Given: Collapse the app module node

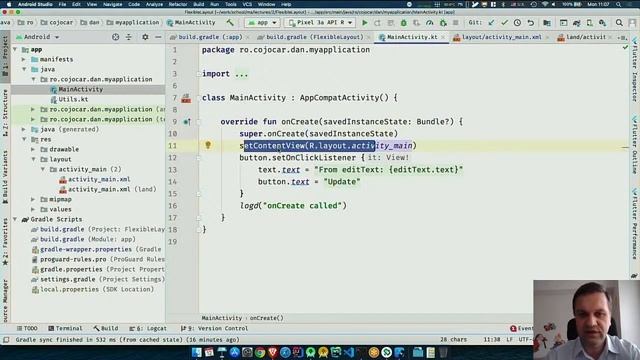Looking at the screenshot, I should pyautogui.click(x=15, y=49).
